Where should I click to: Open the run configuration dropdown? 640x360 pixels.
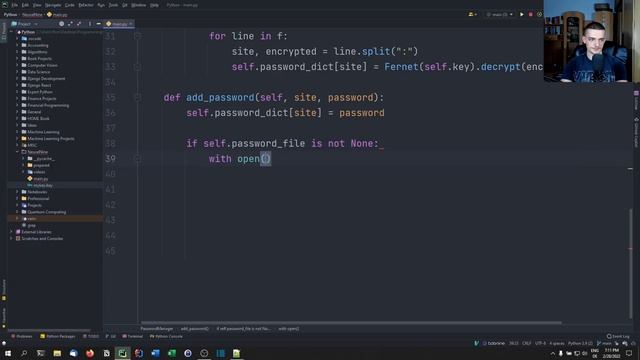coord(500,14)
